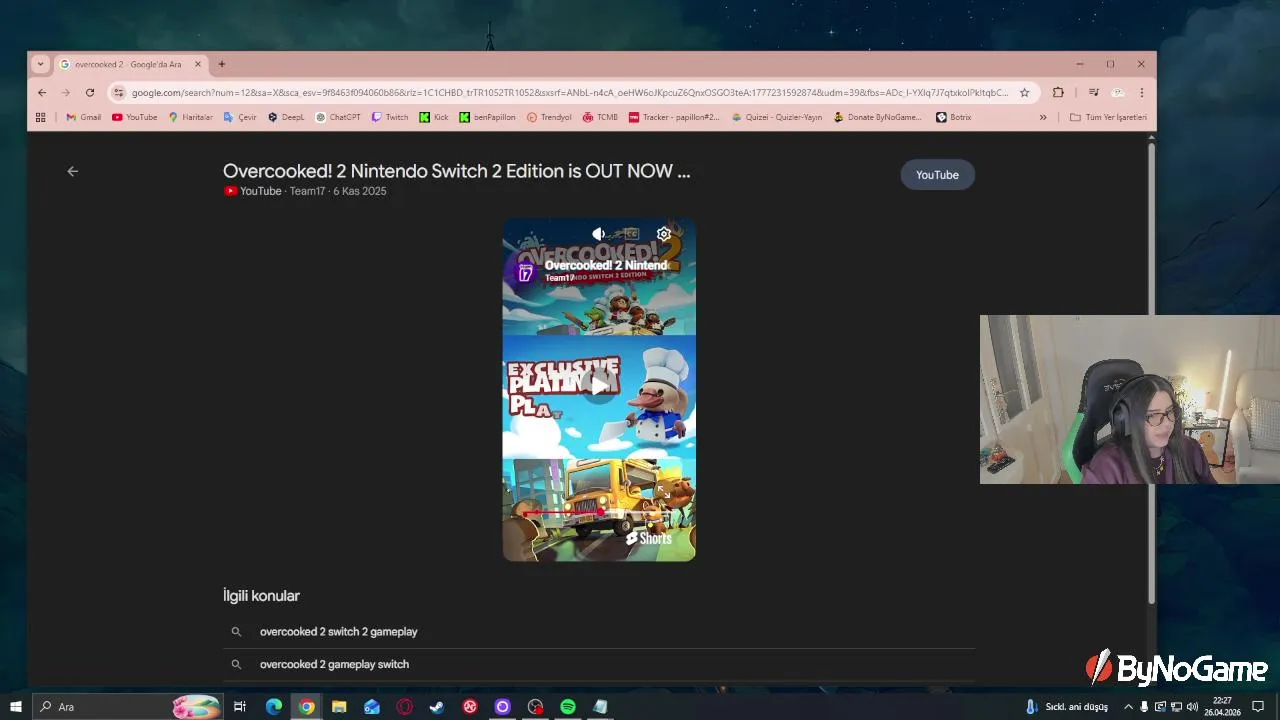This screenshot has width=1280, height=720.
Task: Open ChatGPT bookmark
Action: (x=338, y=117)
